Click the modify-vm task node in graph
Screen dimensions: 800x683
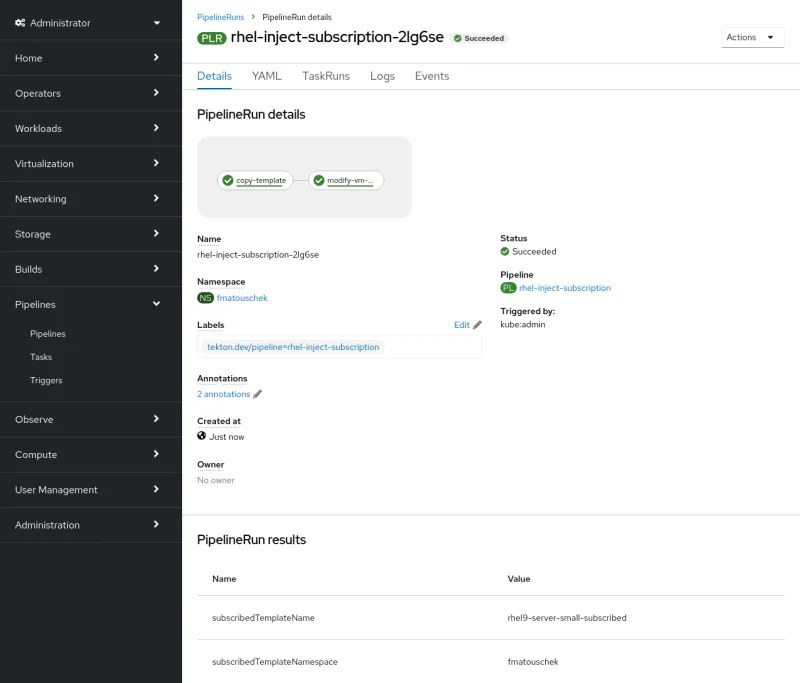tap(346, 181)
